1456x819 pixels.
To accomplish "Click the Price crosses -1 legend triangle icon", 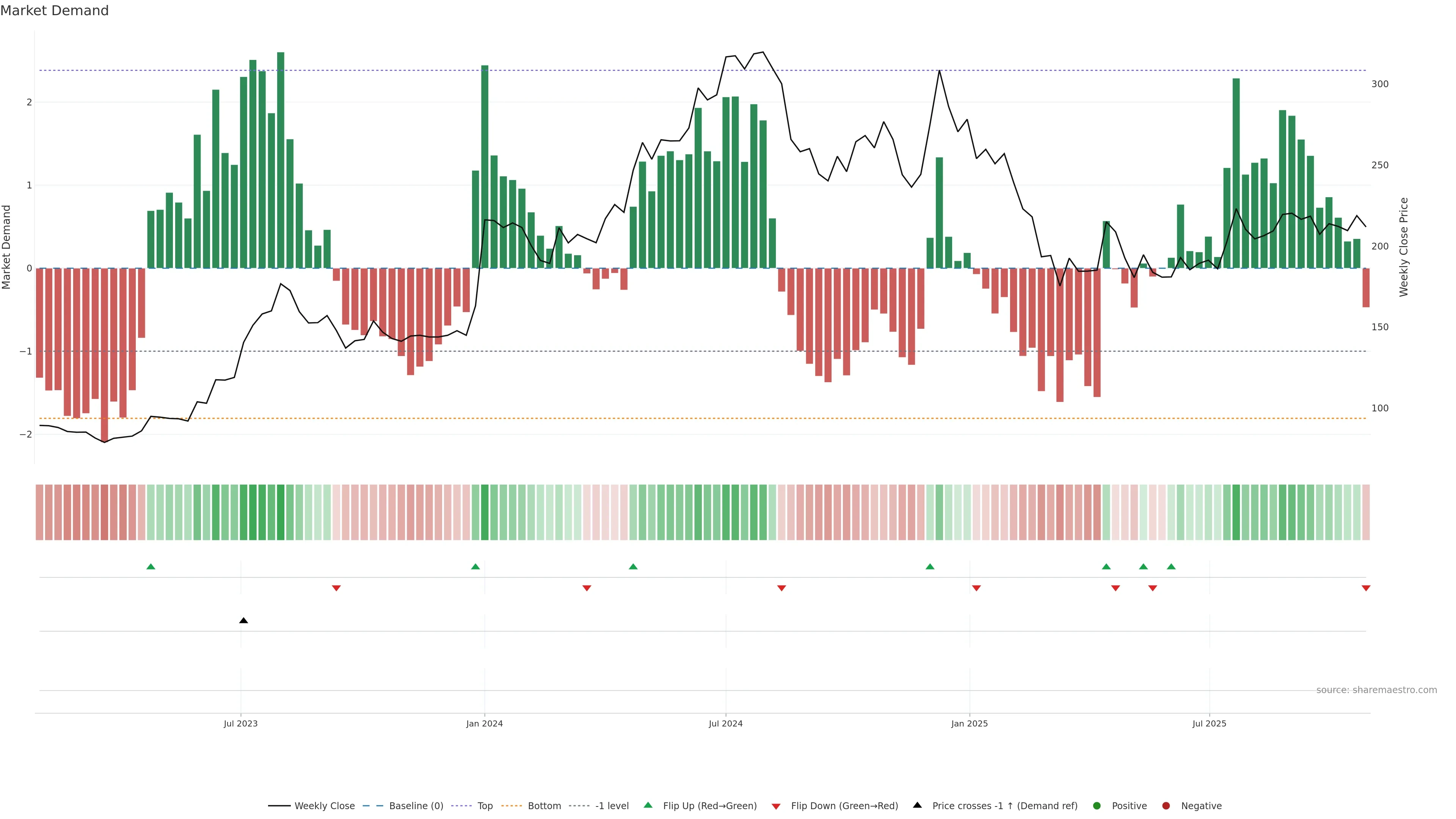I will point(917,805).
